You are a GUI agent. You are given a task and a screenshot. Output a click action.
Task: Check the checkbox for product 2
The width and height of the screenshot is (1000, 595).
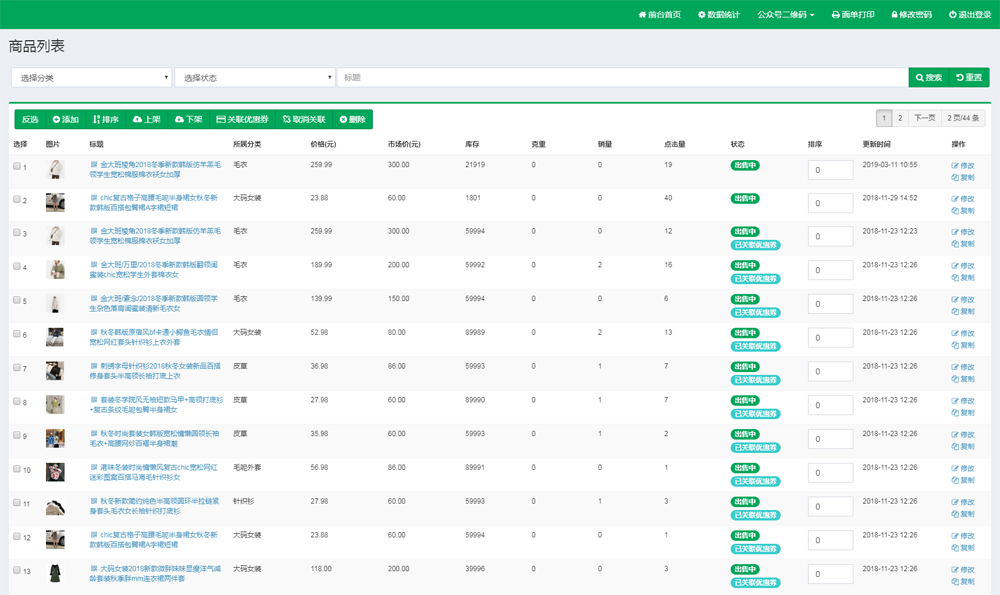click(17, 199)
